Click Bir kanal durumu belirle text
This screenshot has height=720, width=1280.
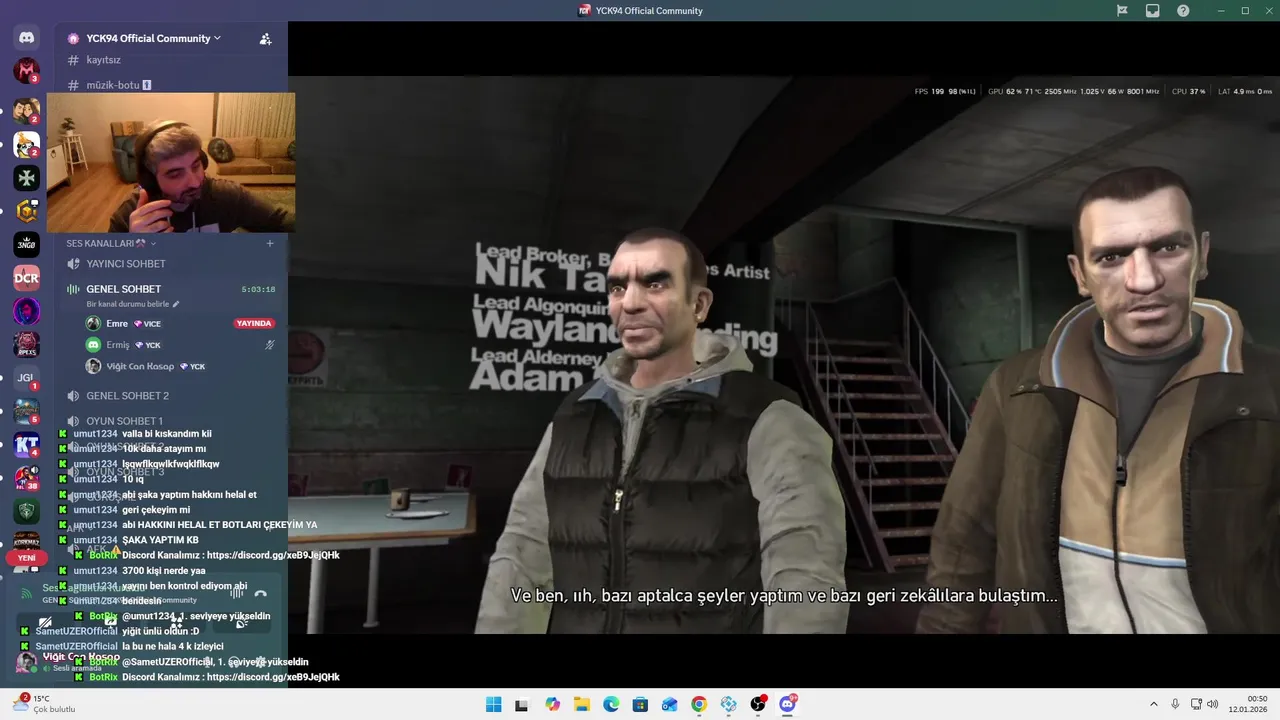(127, 304)
